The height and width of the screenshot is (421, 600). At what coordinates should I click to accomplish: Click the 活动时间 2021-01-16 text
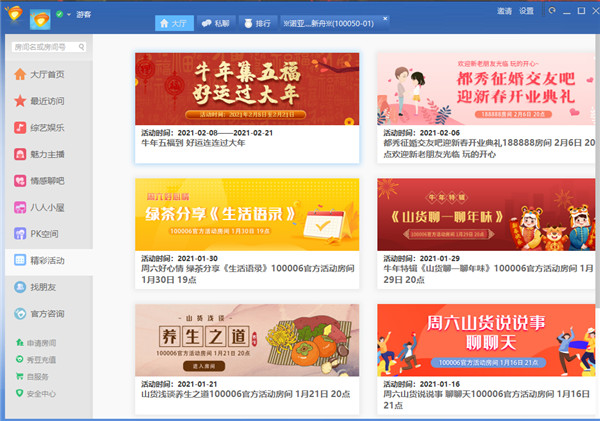point(422,384)
